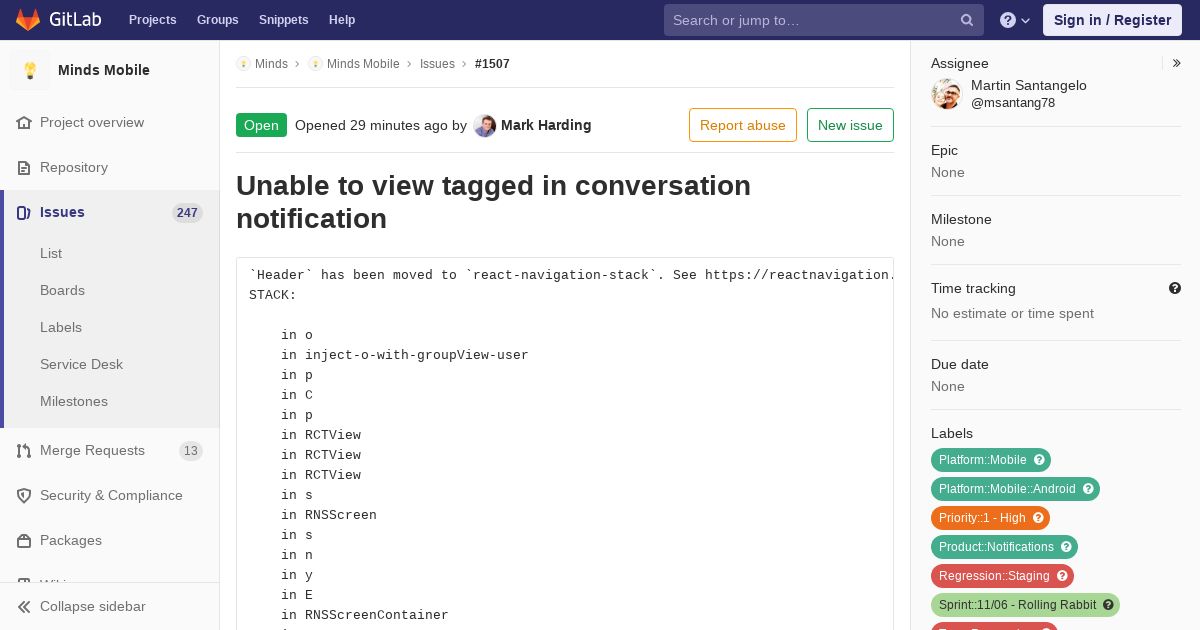Image resolution: width=1200 pixels, height=630 pixels.
Task: Click help icon on Platform::Mobile::Android label
Action: point(1088,489)
